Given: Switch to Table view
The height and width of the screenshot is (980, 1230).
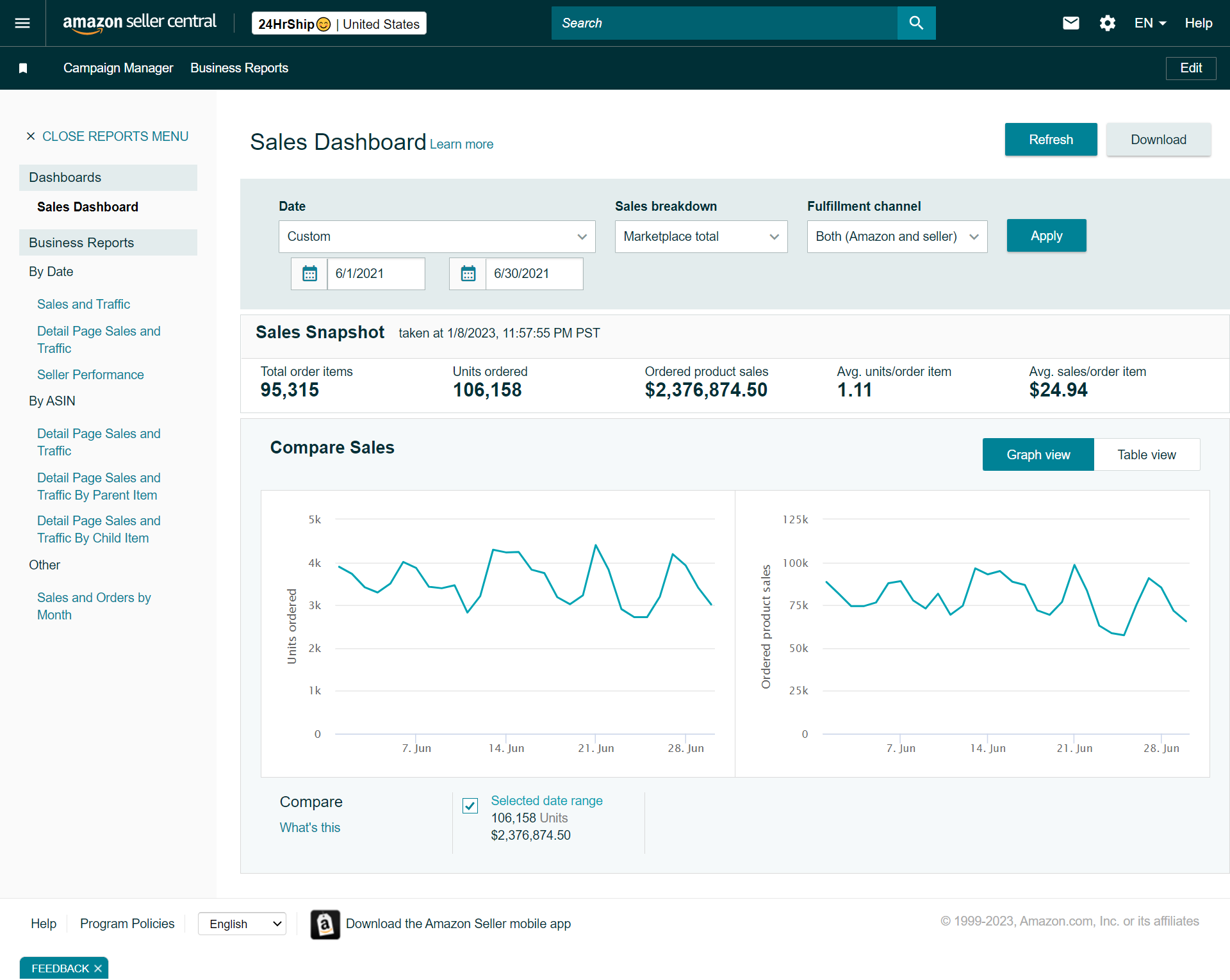Looking at the screenshot, I should 1146,455.
